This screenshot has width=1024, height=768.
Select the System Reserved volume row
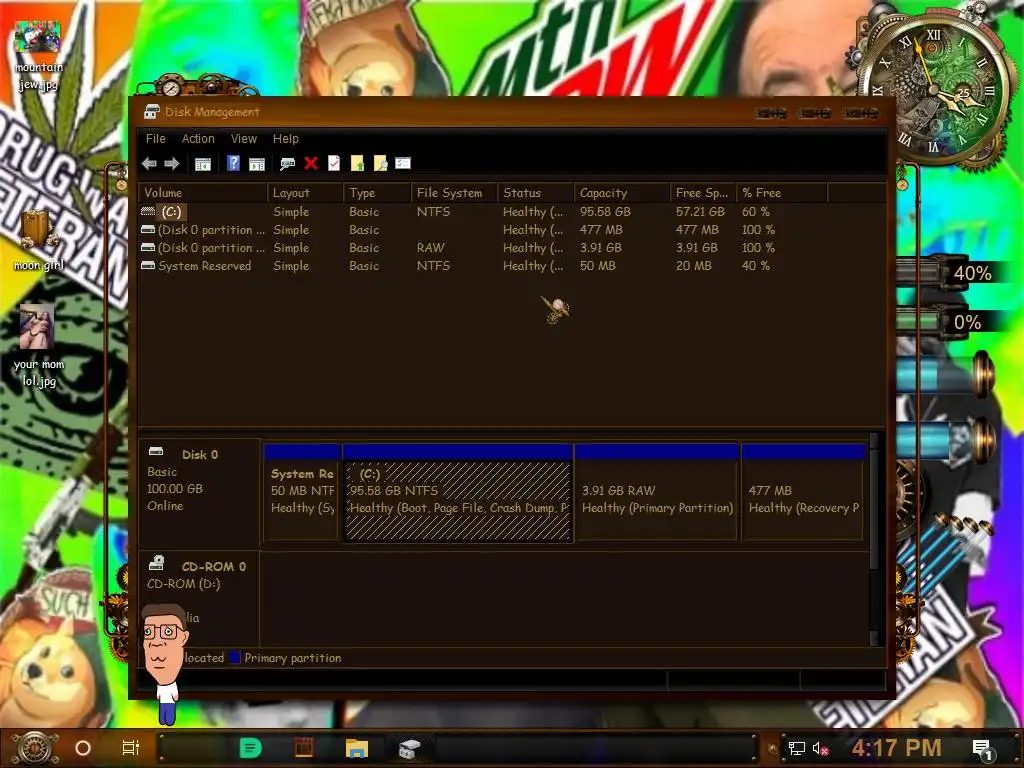point(483,266)
